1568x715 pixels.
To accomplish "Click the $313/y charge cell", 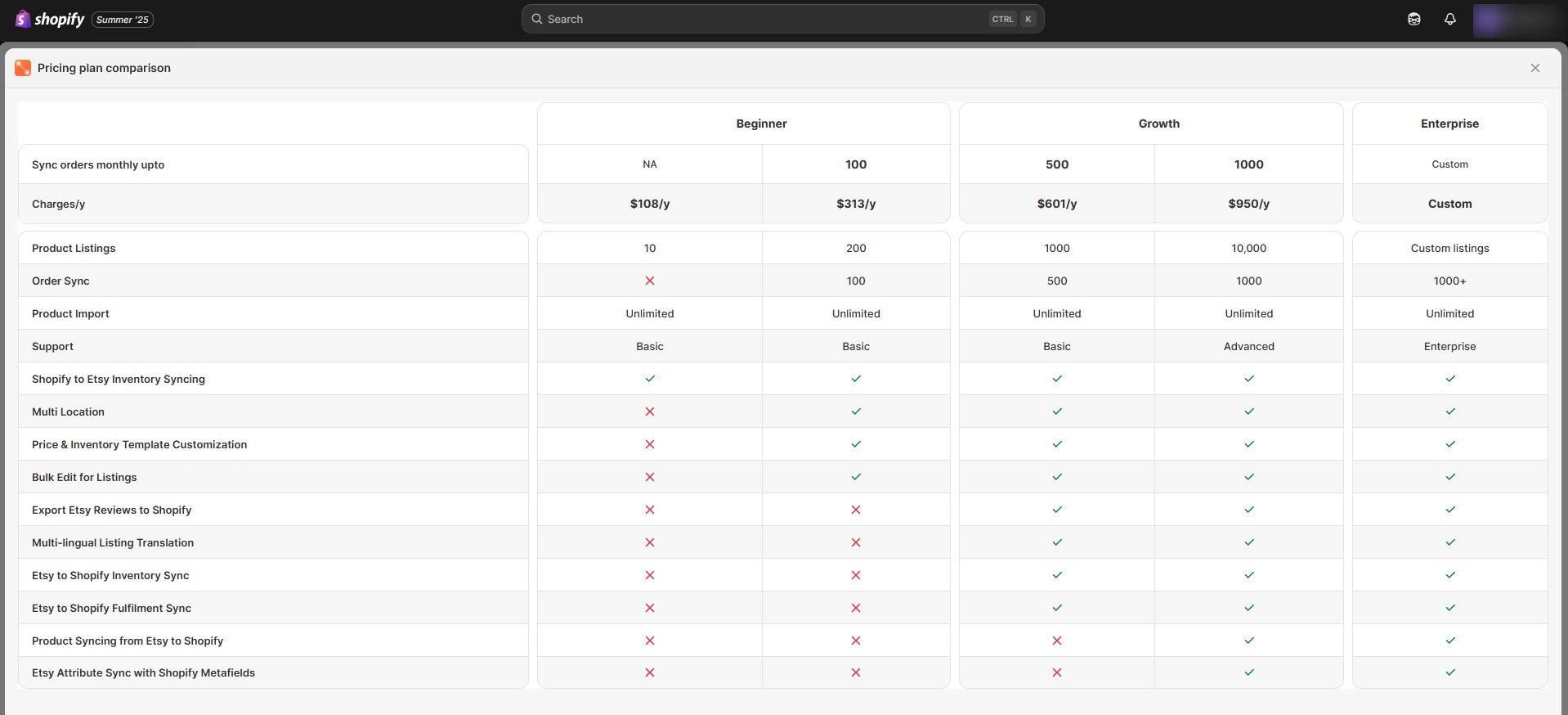I will pos(856,204).
